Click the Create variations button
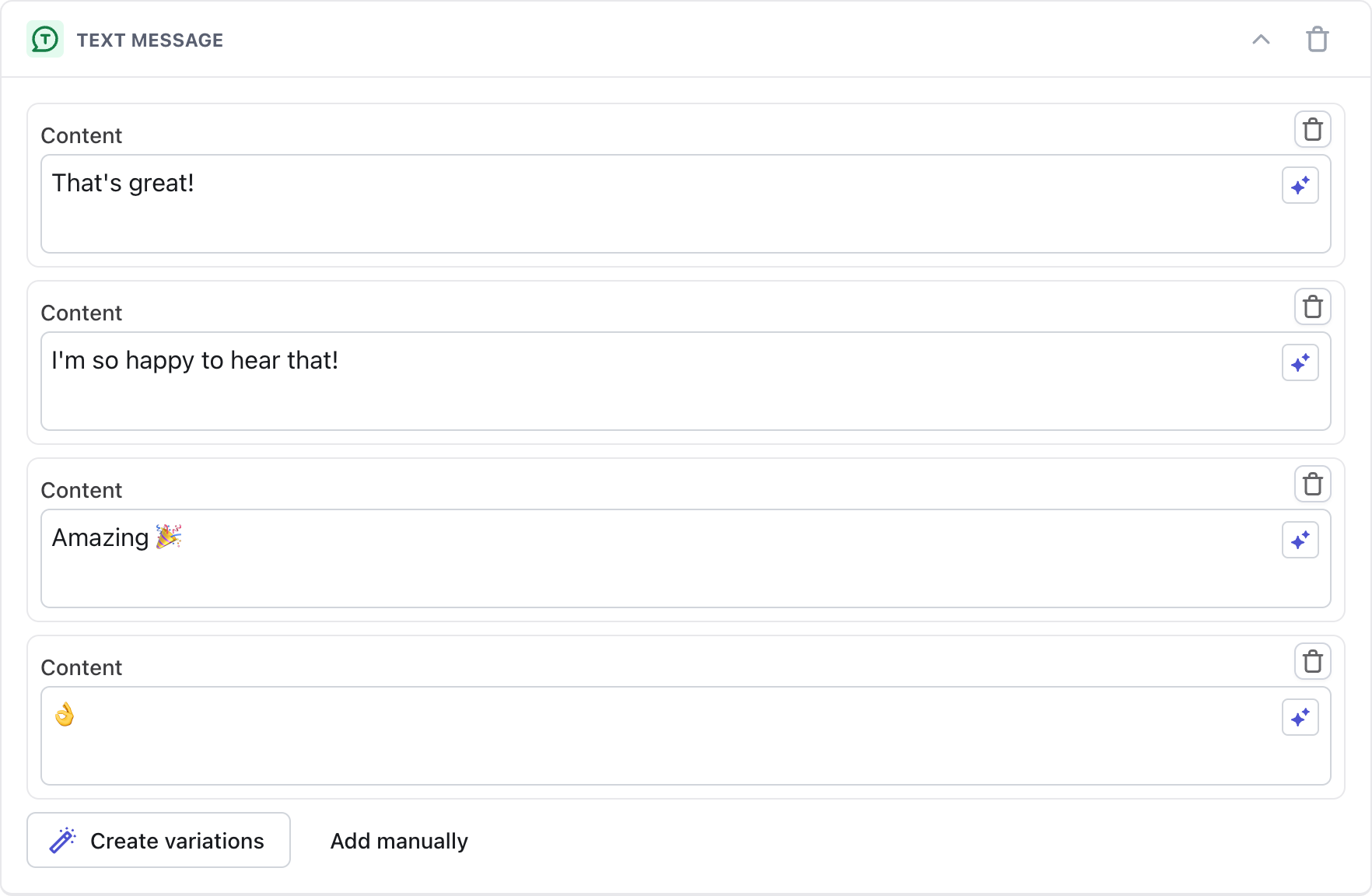The width and height of the screenshot is (1372, 896). pos(159,840)
